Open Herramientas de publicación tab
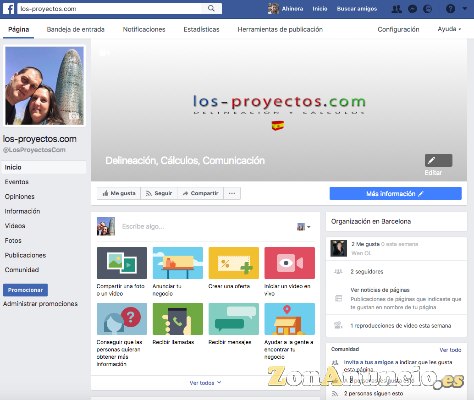 click(280, 29)
